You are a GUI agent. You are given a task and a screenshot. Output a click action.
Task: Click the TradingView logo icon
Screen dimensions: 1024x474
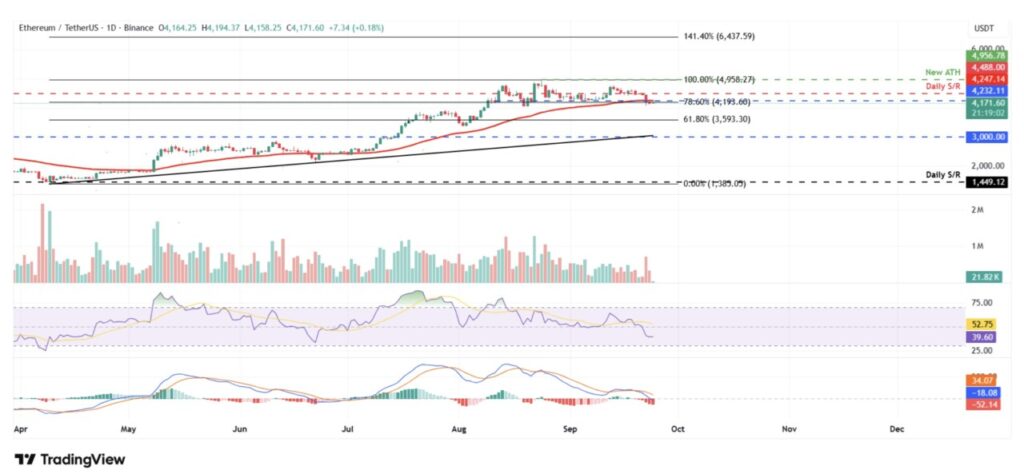(x=26, y=459)
